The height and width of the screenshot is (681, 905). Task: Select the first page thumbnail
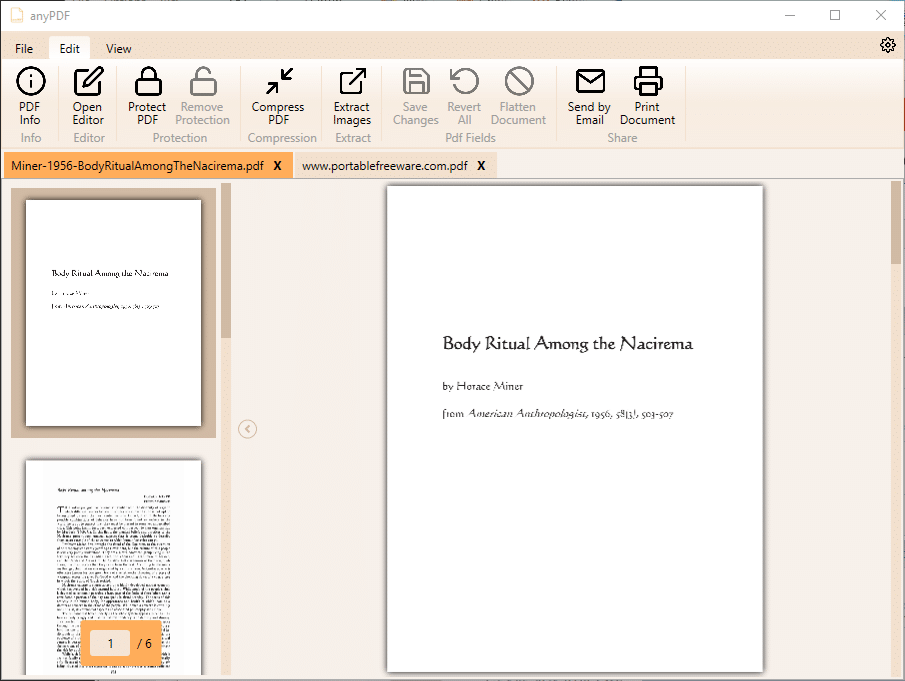coord(113,312)
